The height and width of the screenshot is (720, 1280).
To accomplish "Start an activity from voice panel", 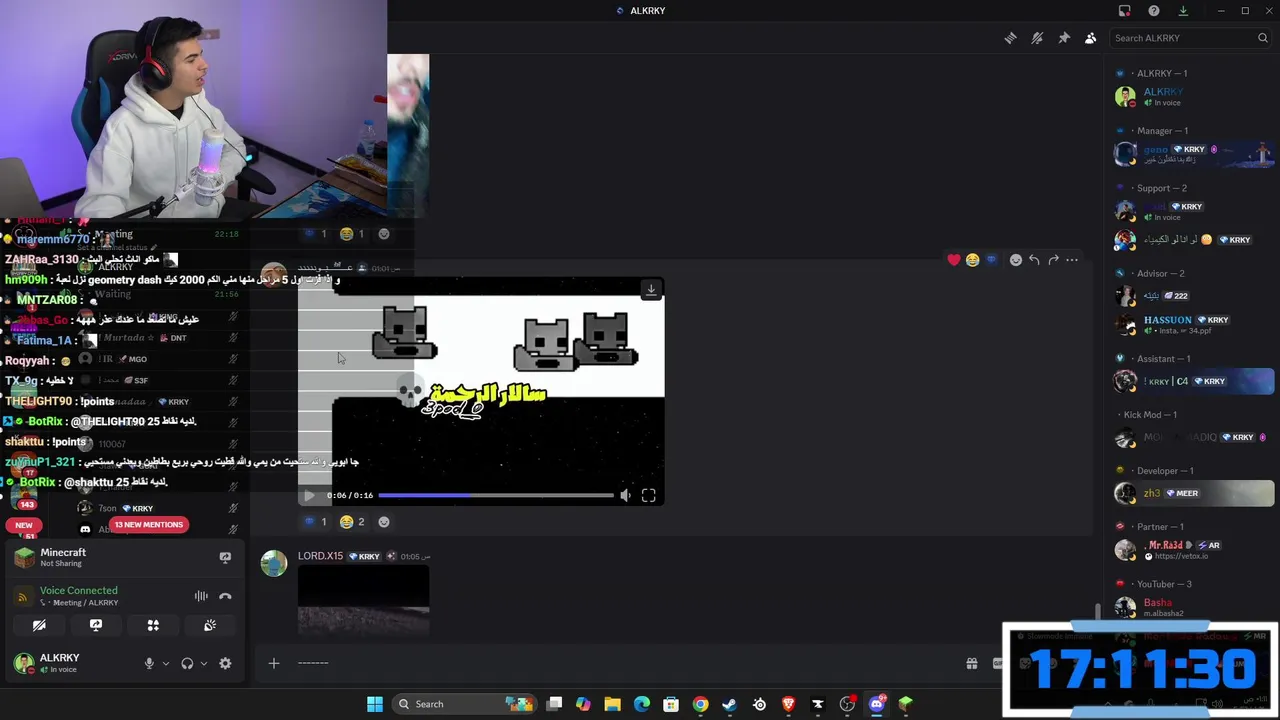I will pyautogui.click(x=153, y=625).
